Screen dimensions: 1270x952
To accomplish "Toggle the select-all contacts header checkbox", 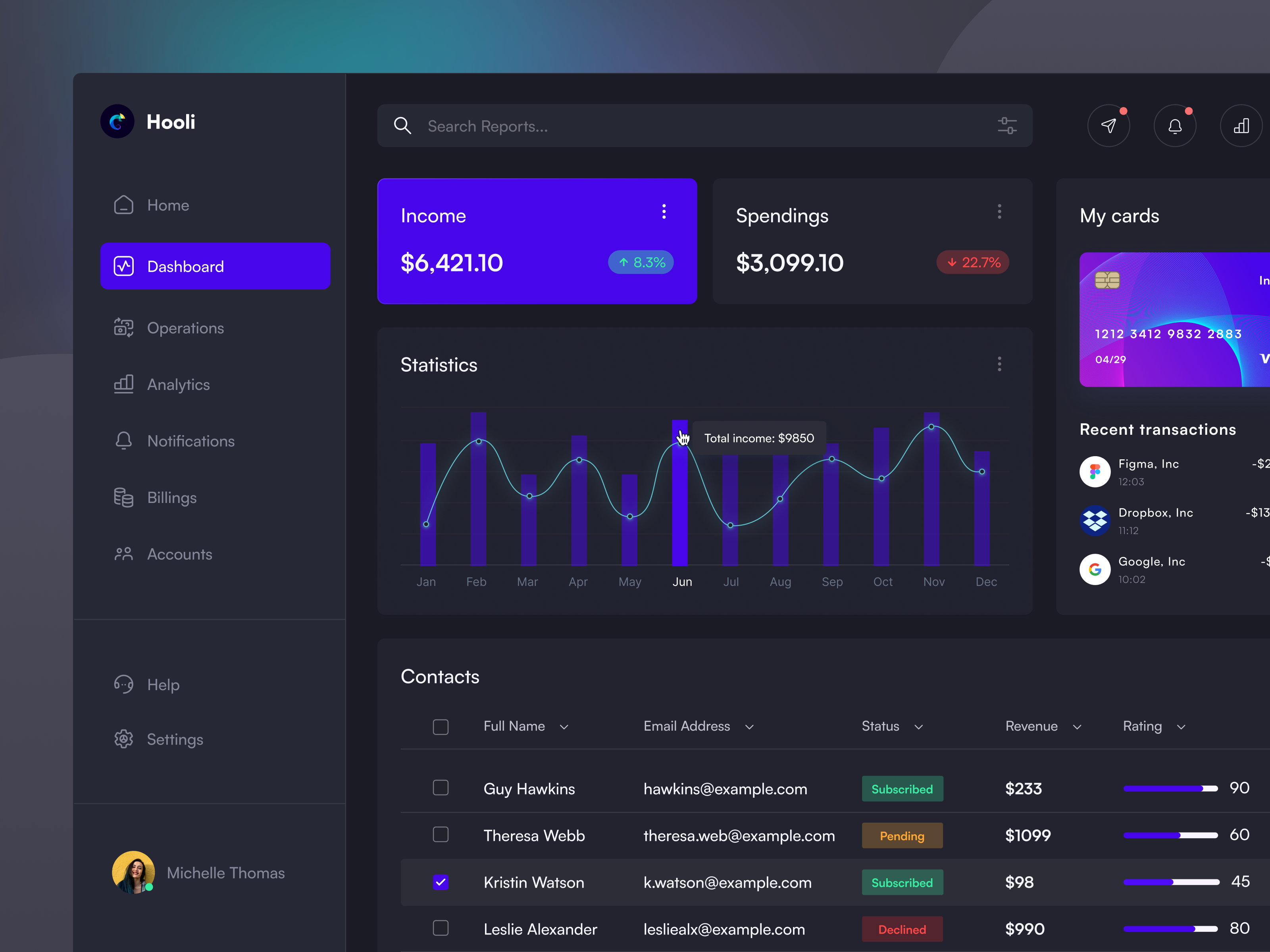I will 441,726.
